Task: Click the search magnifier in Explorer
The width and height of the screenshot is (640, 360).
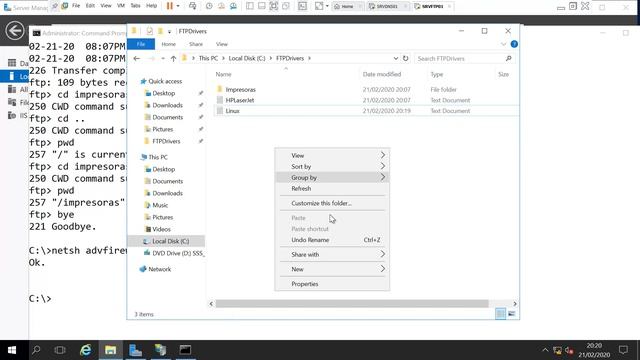Action: [x=508, y=58]
